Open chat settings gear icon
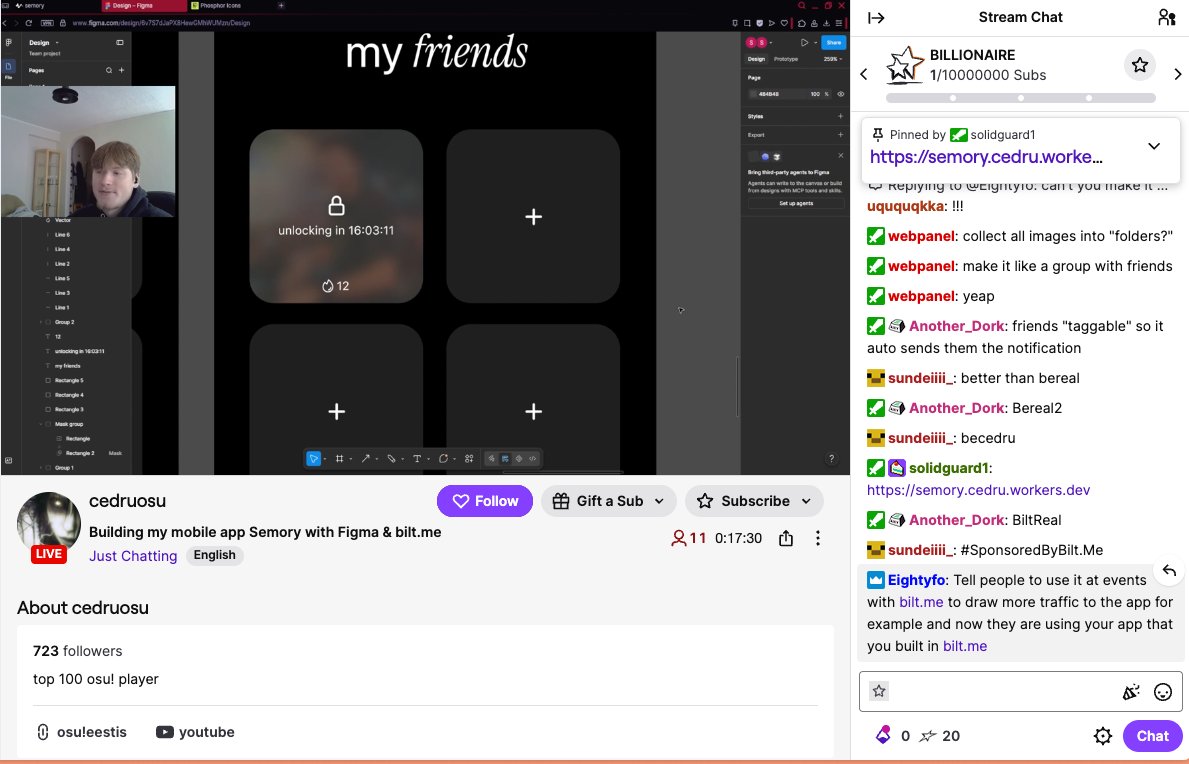The height and width of the screenshot is (764, 1189). point(1103,736)
